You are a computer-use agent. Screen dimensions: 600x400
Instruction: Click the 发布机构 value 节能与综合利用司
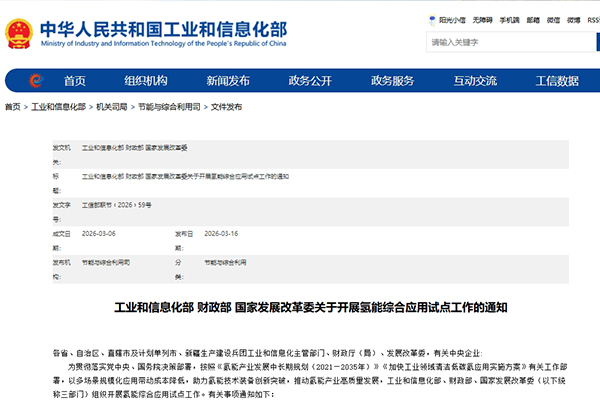106,263
